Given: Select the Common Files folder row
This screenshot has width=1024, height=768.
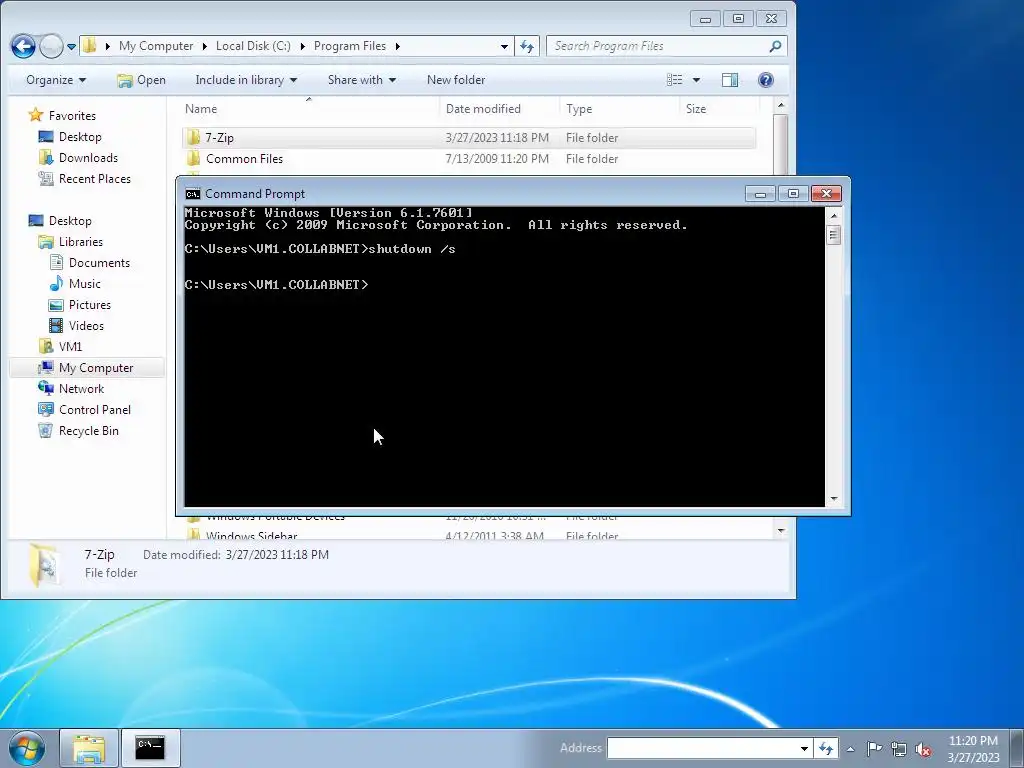Looking at the screenshot, I should (x=469, y=159).
